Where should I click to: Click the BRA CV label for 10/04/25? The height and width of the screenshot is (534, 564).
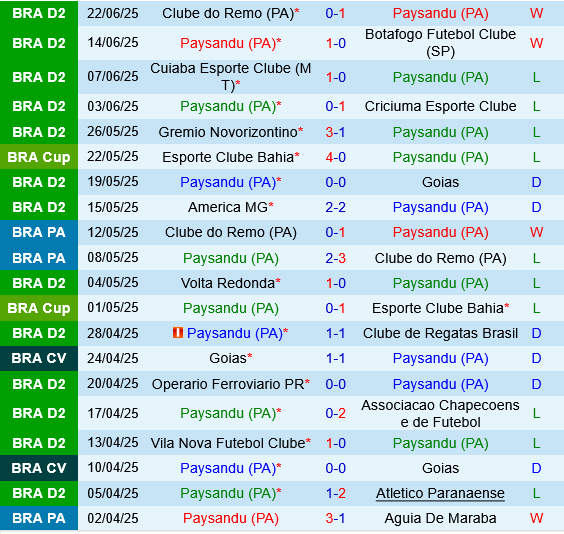click(39, 468)
